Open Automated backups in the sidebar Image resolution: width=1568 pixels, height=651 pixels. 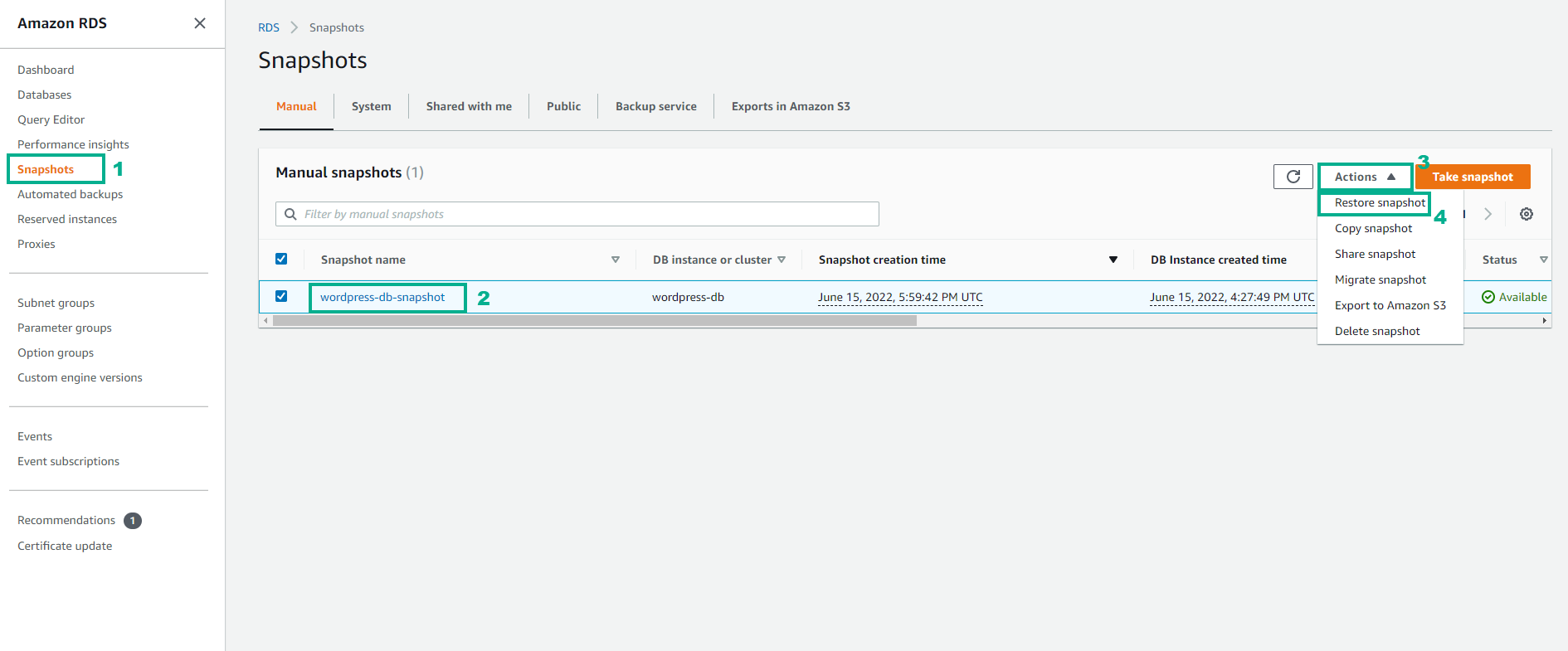coord(70,194)
